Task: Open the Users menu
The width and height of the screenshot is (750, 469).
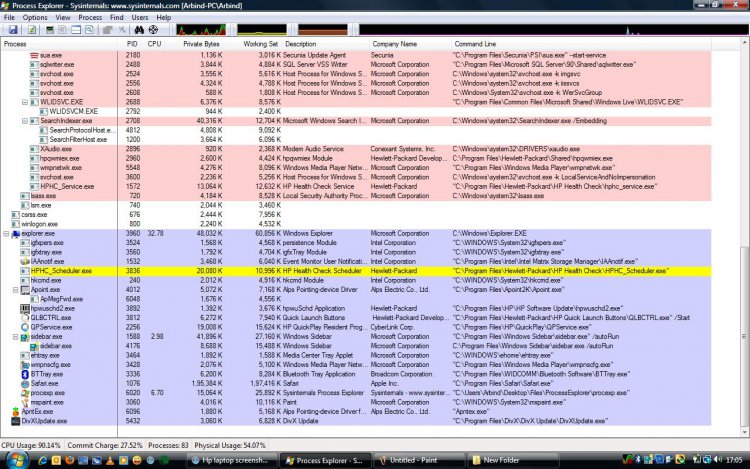Action: [140, 17]
